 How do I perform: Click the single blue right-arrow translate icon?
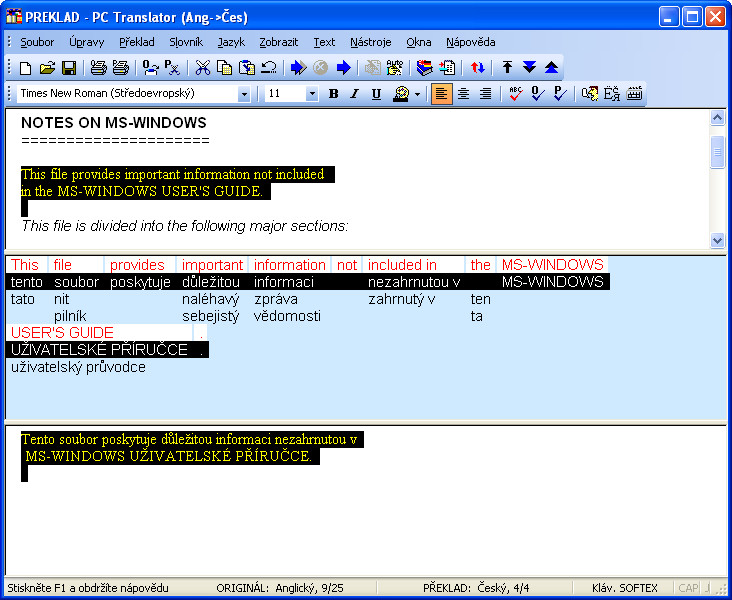tap(343, 68)
